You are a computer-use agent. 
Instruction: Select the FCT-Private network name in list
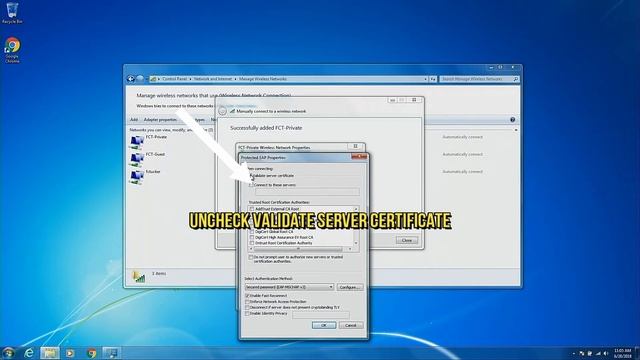pos(156,137)
